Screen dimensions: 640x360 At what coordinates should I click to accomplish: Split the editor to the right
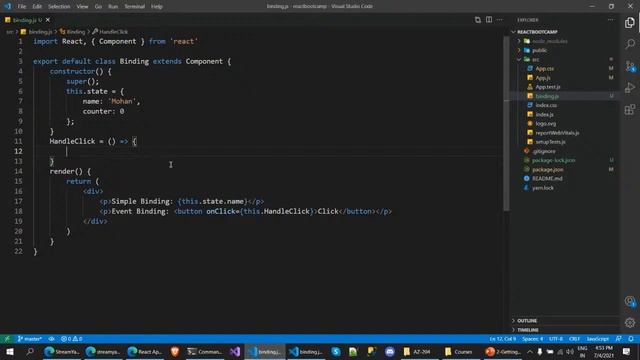489,20
